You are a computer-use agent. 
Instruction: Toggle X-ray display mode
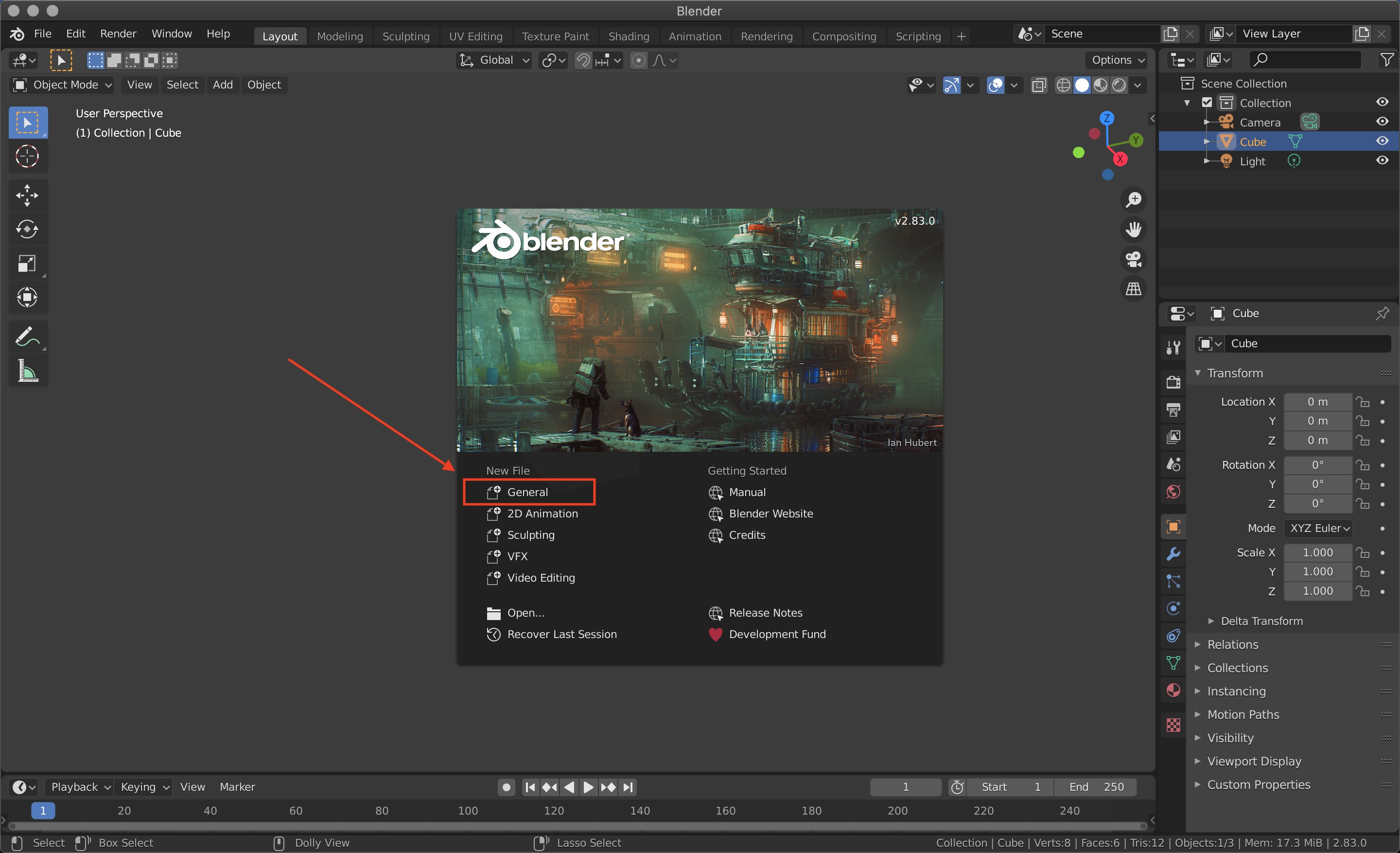click(x=1039, y=85)
